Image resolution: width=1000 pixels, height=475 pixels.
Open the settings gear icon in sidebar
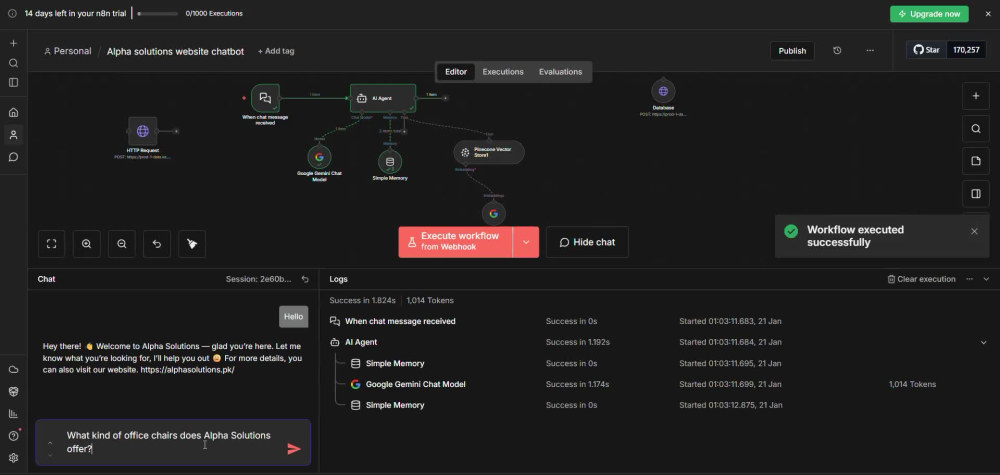pyautogui.click(x=13, y=458)
